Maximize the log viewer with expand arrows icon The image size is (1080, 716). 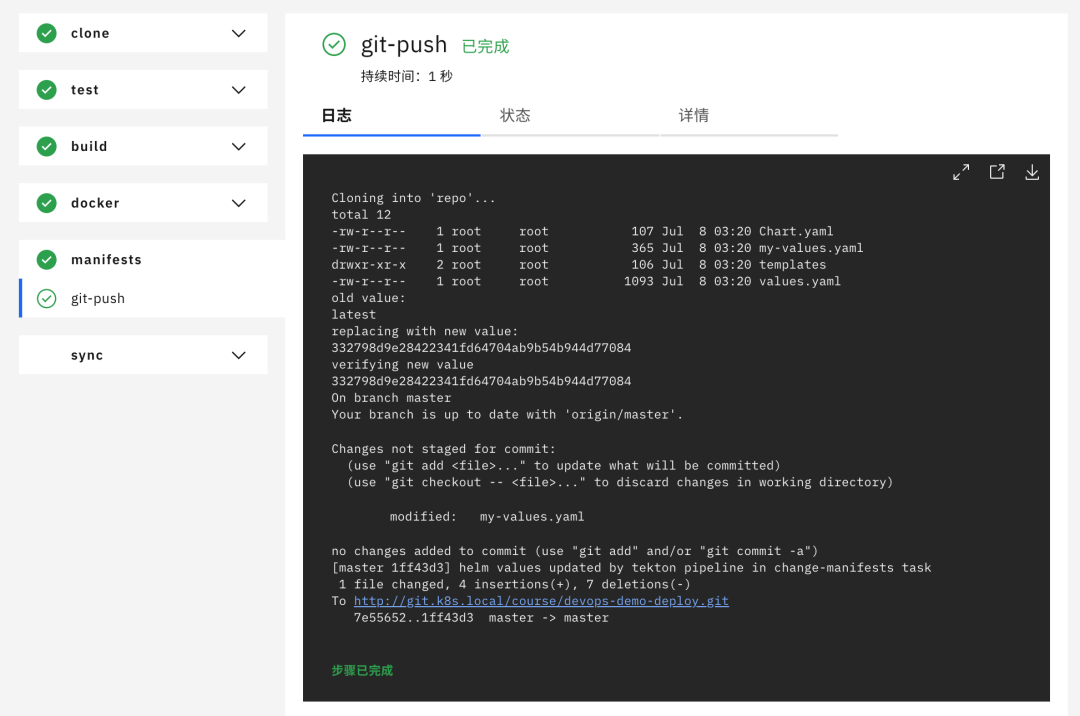point(961,172)
